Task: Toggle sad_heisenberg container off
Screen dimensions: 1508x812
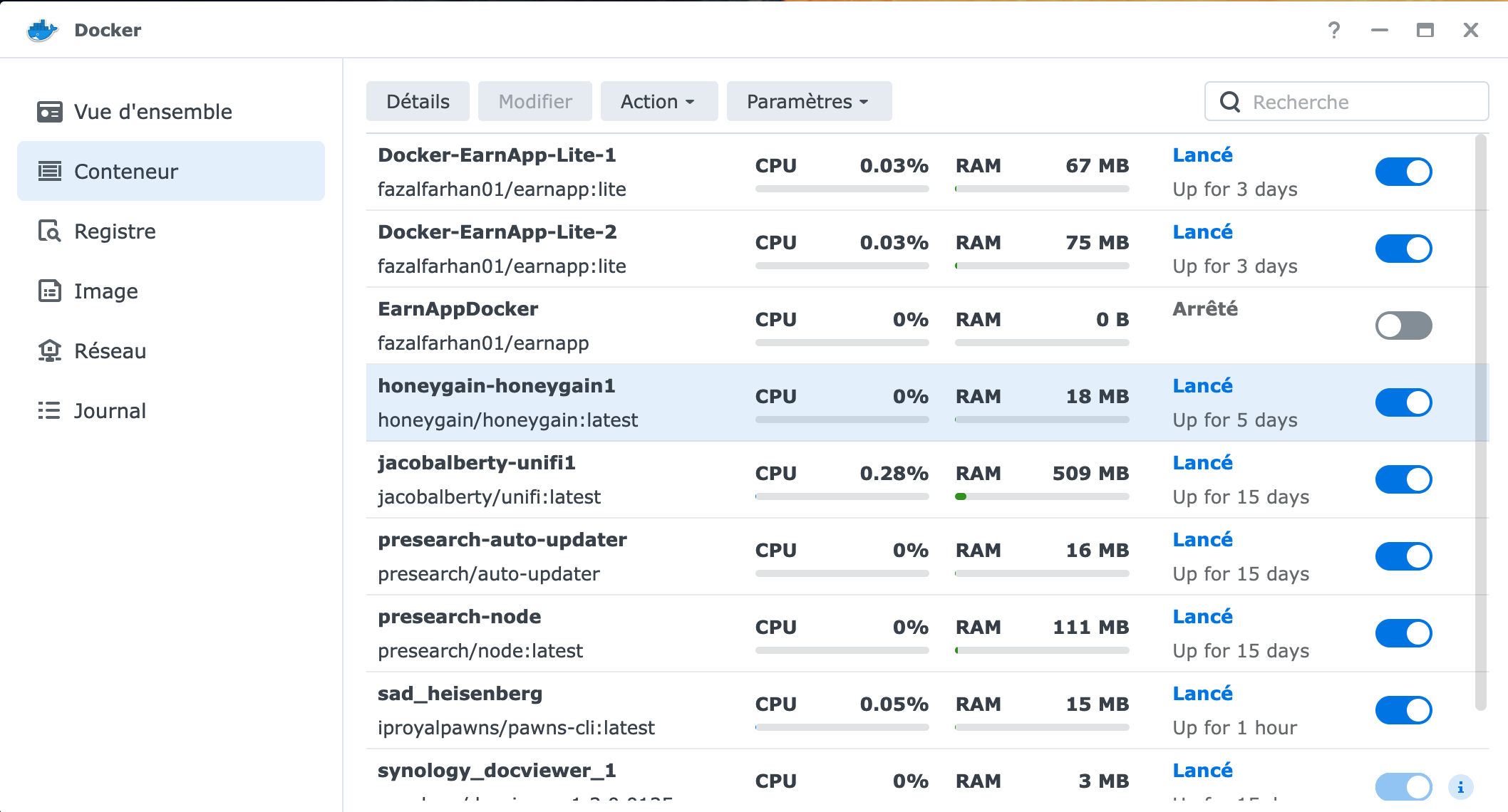Action: tap(1404, 710)
